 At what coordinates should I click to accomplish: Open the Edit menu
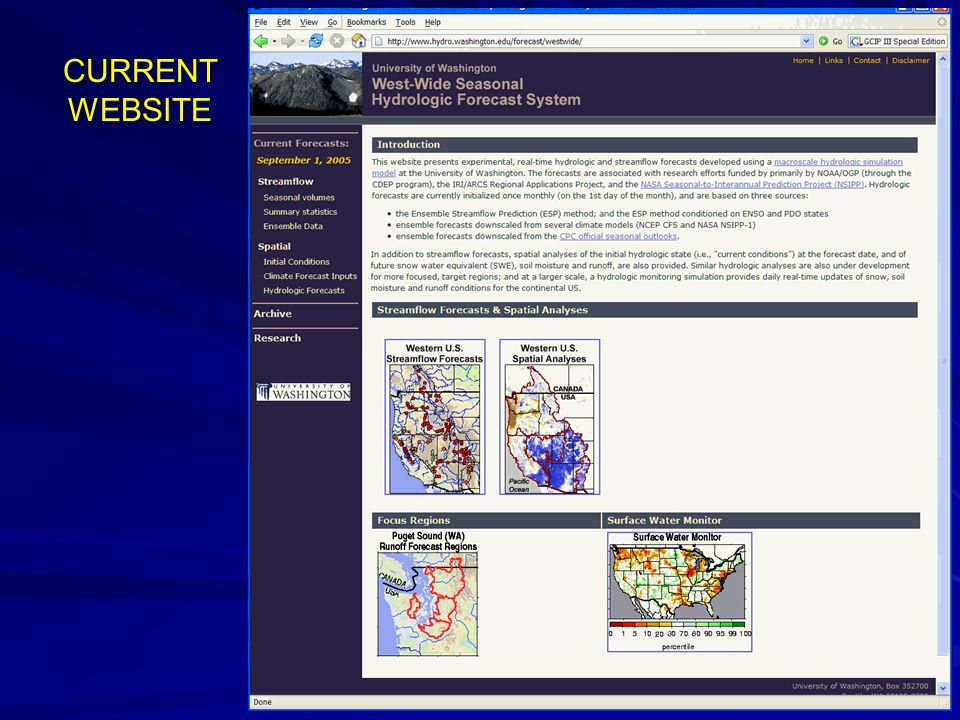283,22
